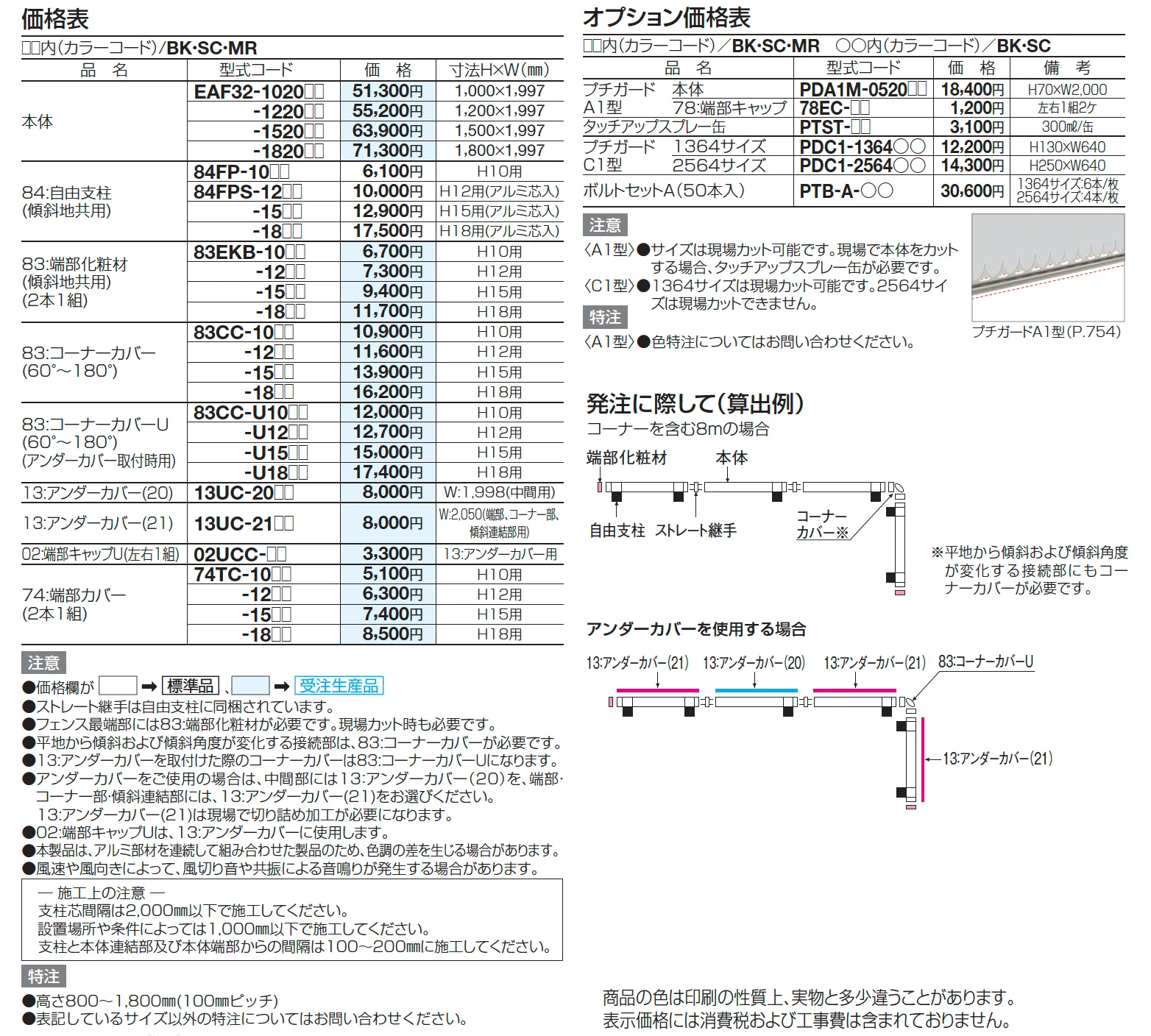This screenshot has width=1151, height=1036.
Task: Select model code 84FP-10
Action: click(241, 172)
